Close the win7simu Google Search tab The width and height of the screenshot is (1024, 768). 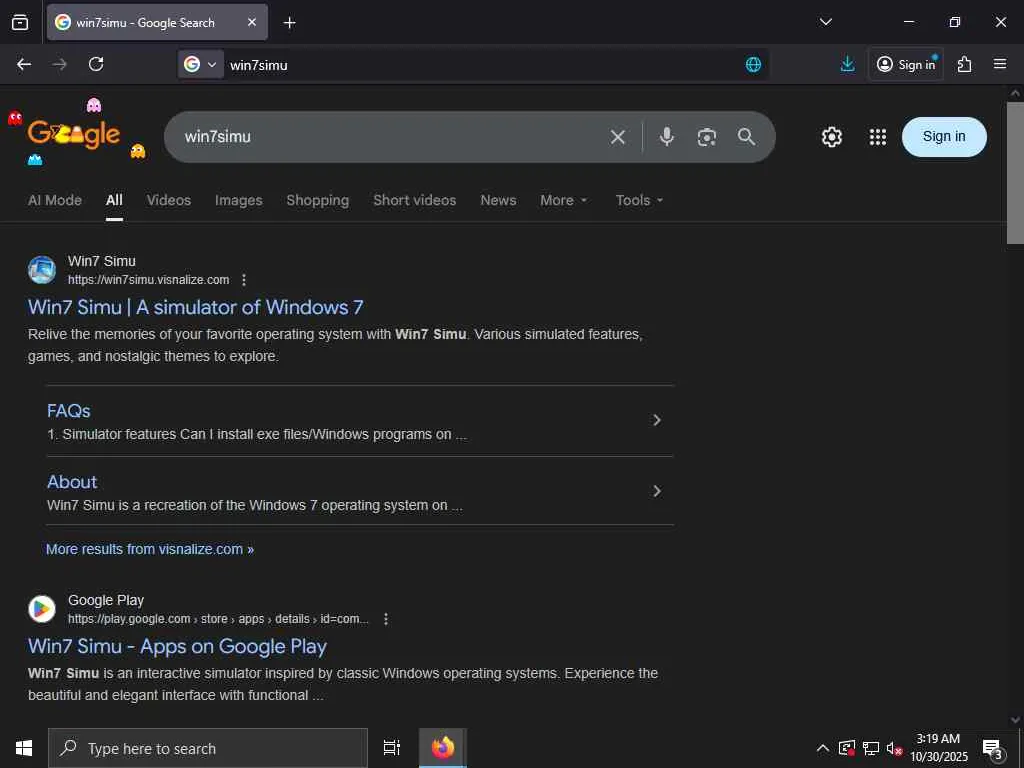pyautogui.click(x=252, y=22)
